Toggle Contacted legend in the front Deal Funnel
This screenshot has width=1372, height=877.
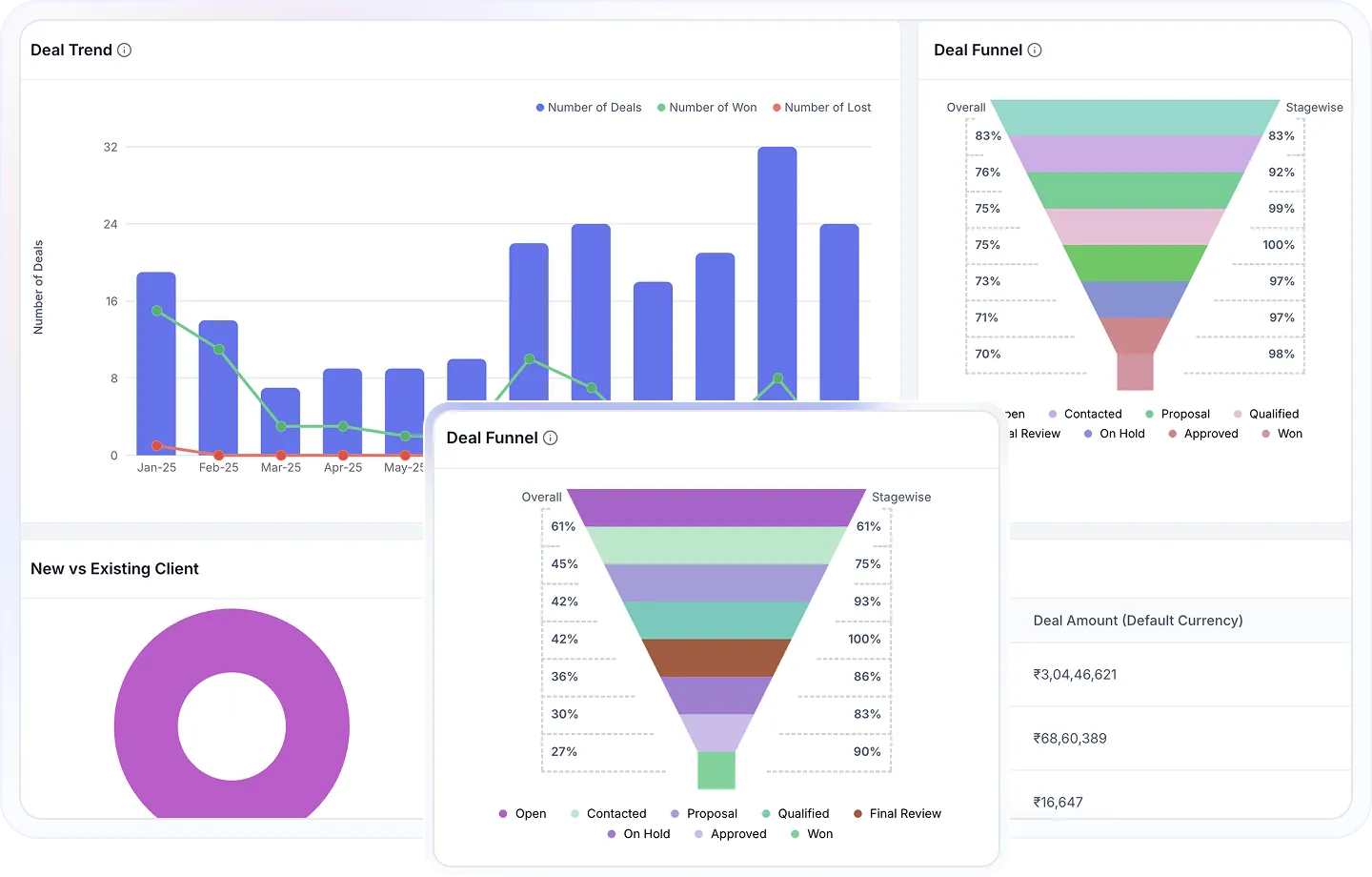click(608, 814)
